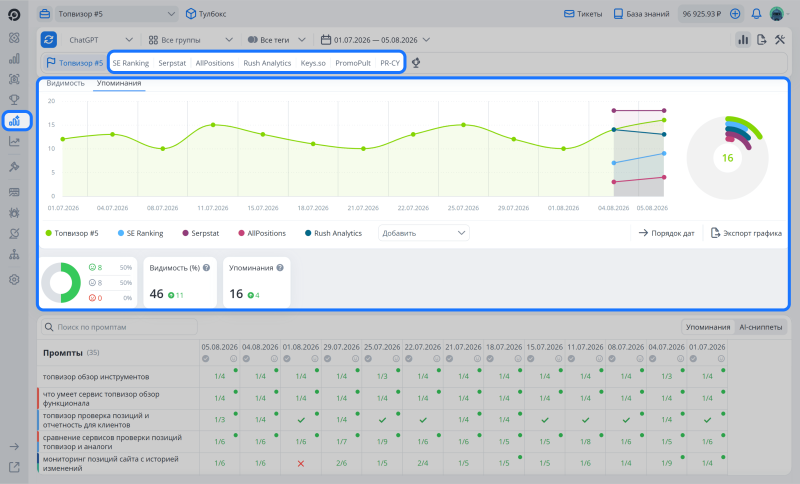Open the wrench tools icon at top right
The width and height of the screenshot is (800, 484).
point(780,40)
